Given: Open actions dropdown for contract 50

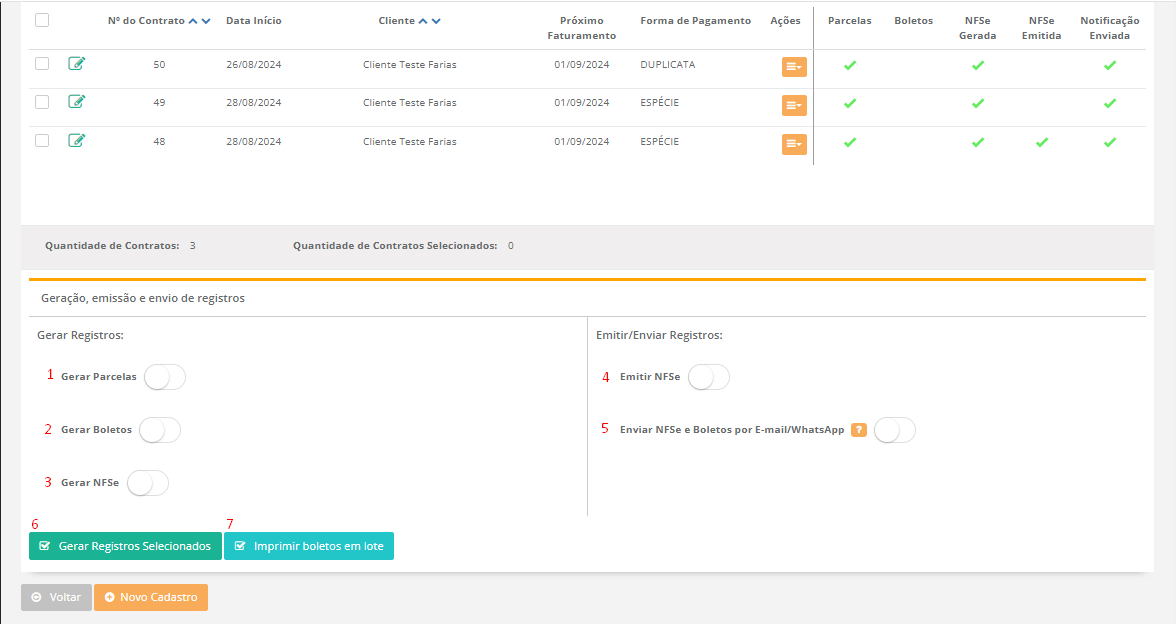Looking at the screenshot, I should click(794, 67).
